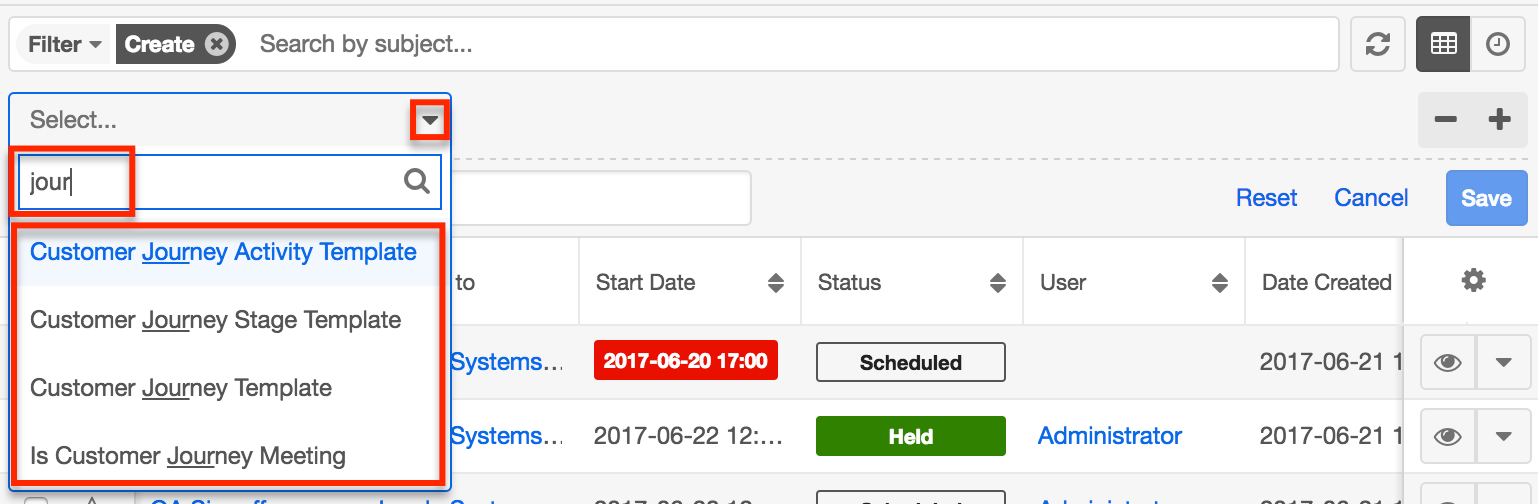This screenshot has width=1538, height=504.
Task: Preview the Scheduled meeting with eye icon
Action: [x=1448, y=362]
